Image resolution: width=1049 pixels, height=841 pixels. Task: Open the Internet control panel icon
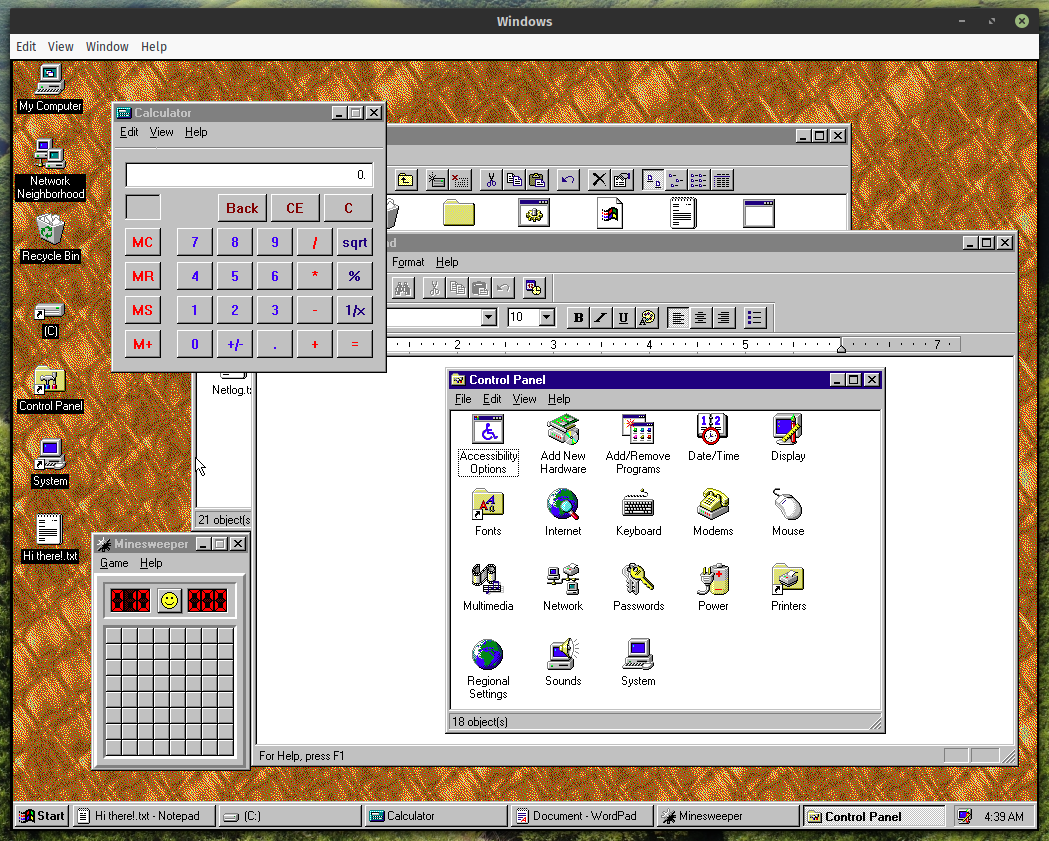[x=563, y=513]
